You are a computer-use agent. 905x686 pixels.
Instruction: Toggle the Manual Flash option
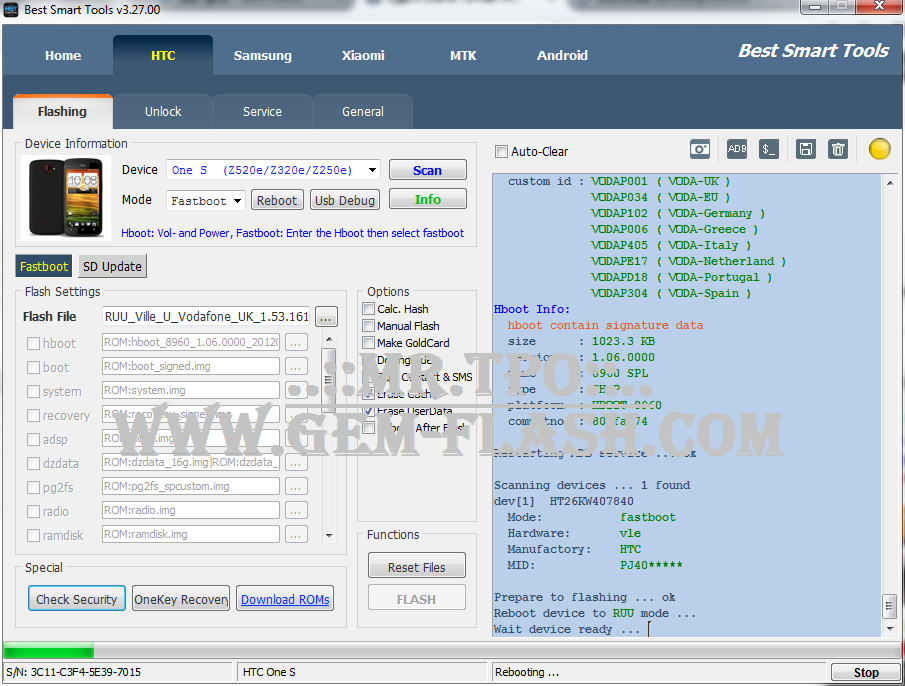coord(368,326)
